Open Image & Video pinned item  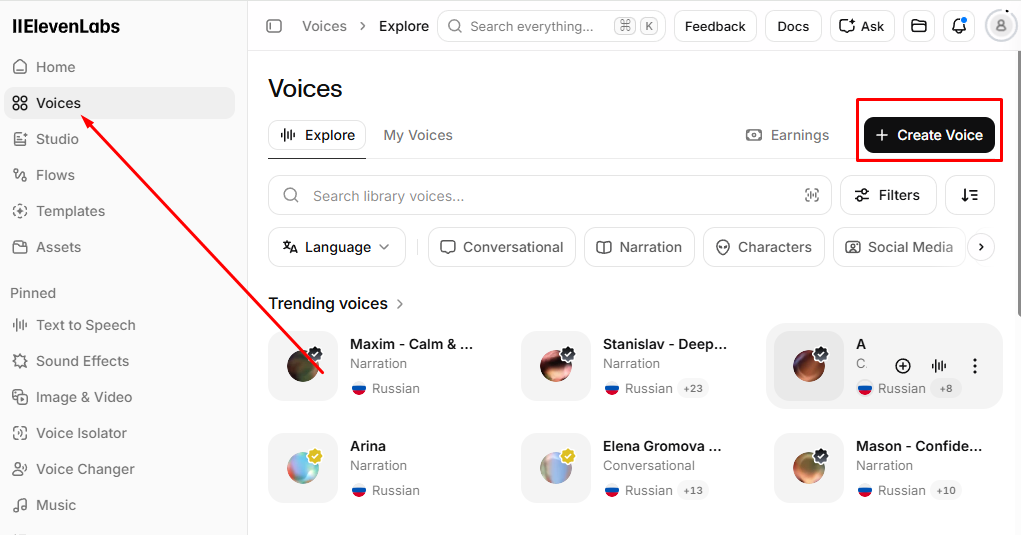click(119, 397)
